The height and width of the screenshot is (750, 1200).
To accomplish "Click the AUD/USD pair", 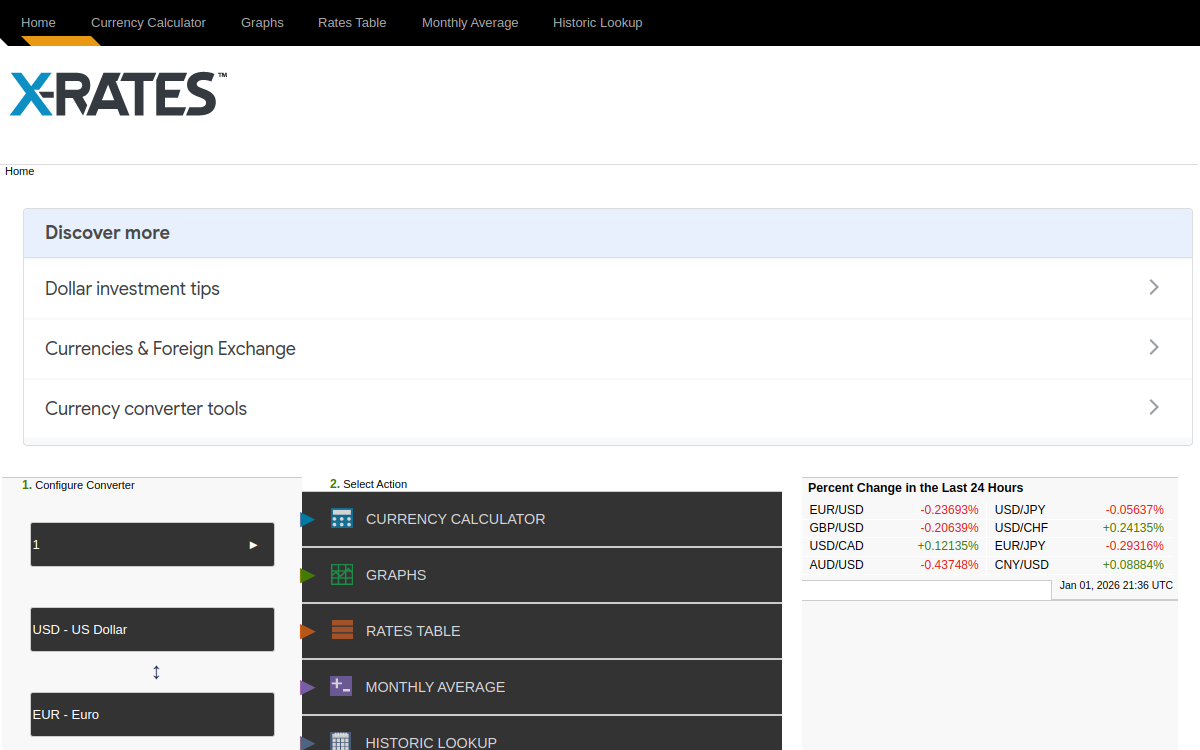I will 836,565.
